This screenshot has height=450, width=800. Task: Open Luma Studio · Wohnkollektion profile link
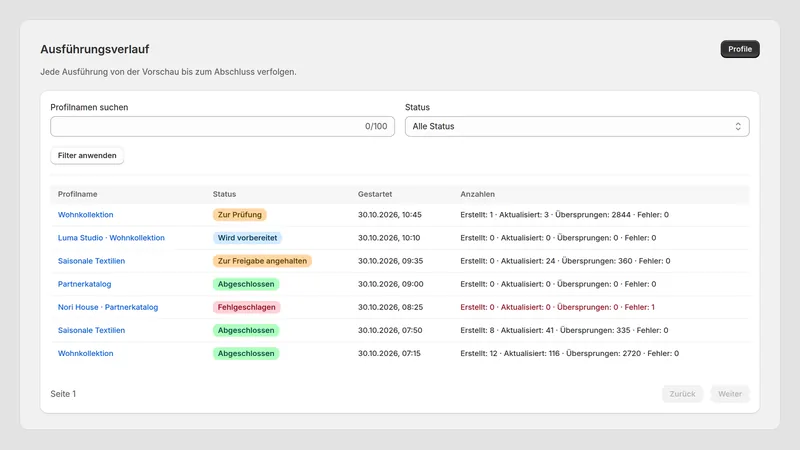[111, 238]
